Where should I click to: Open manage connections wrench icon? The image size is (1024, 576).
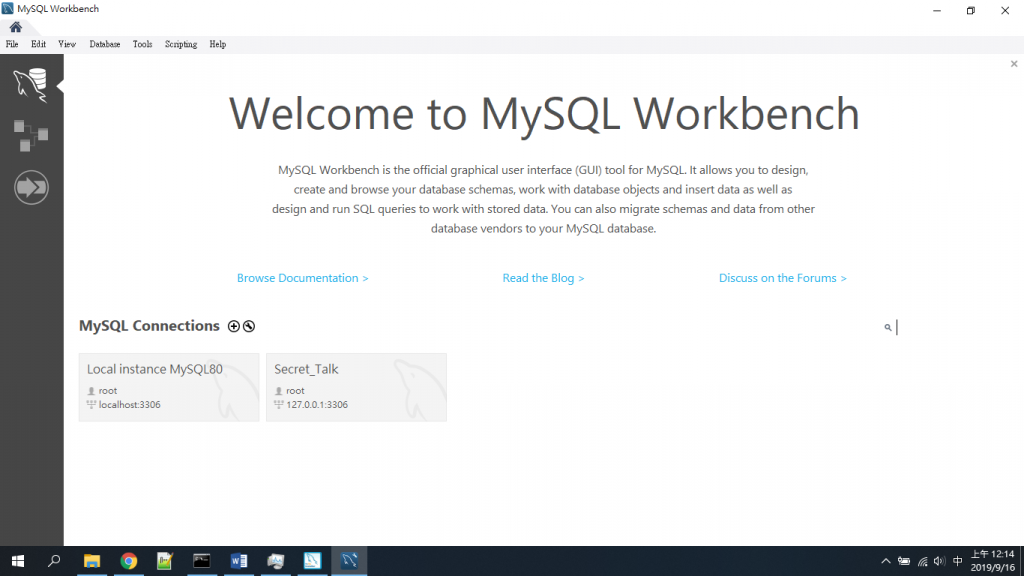pyautogui.click(x=249, y=326)
